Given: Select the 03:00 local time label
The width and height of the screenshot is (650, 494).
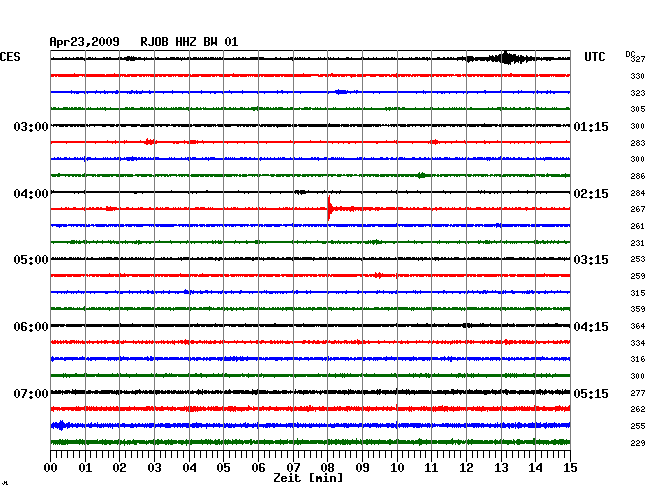Looking at the screenshot, I should 31,126.
